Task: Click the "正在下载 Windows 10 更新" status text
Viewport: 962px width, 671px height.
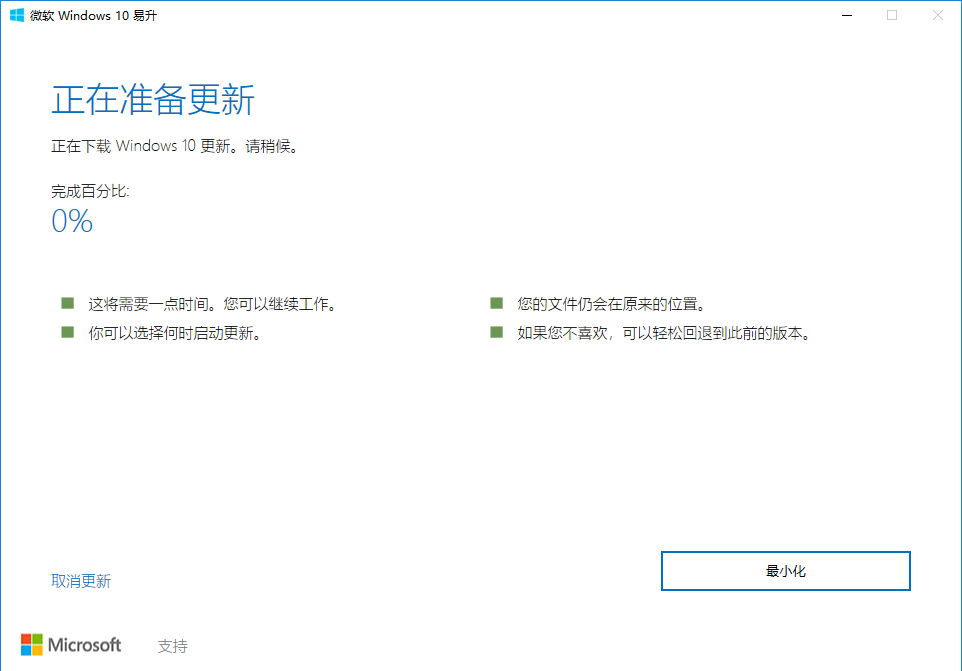Action: pyautogui.click(x=175, y=146)
